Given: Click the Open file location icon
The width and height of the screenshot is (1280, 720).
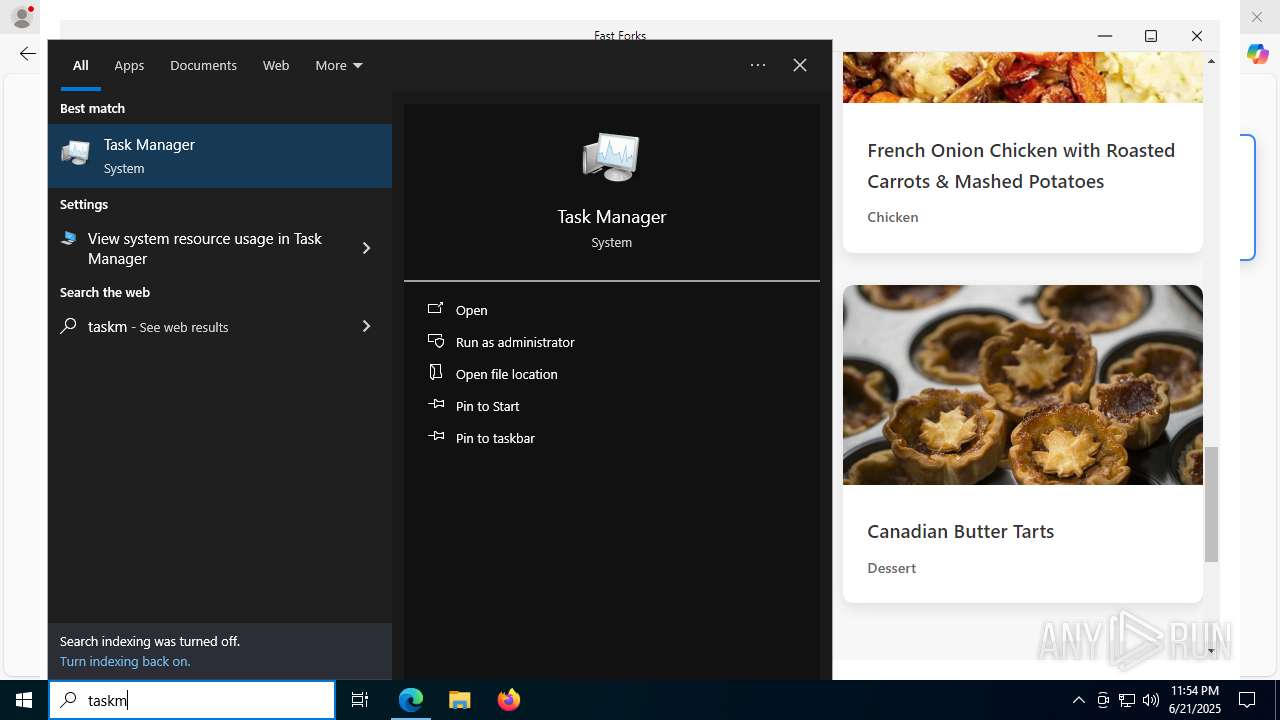Looking at the screenshot, I should coord(436,373).
